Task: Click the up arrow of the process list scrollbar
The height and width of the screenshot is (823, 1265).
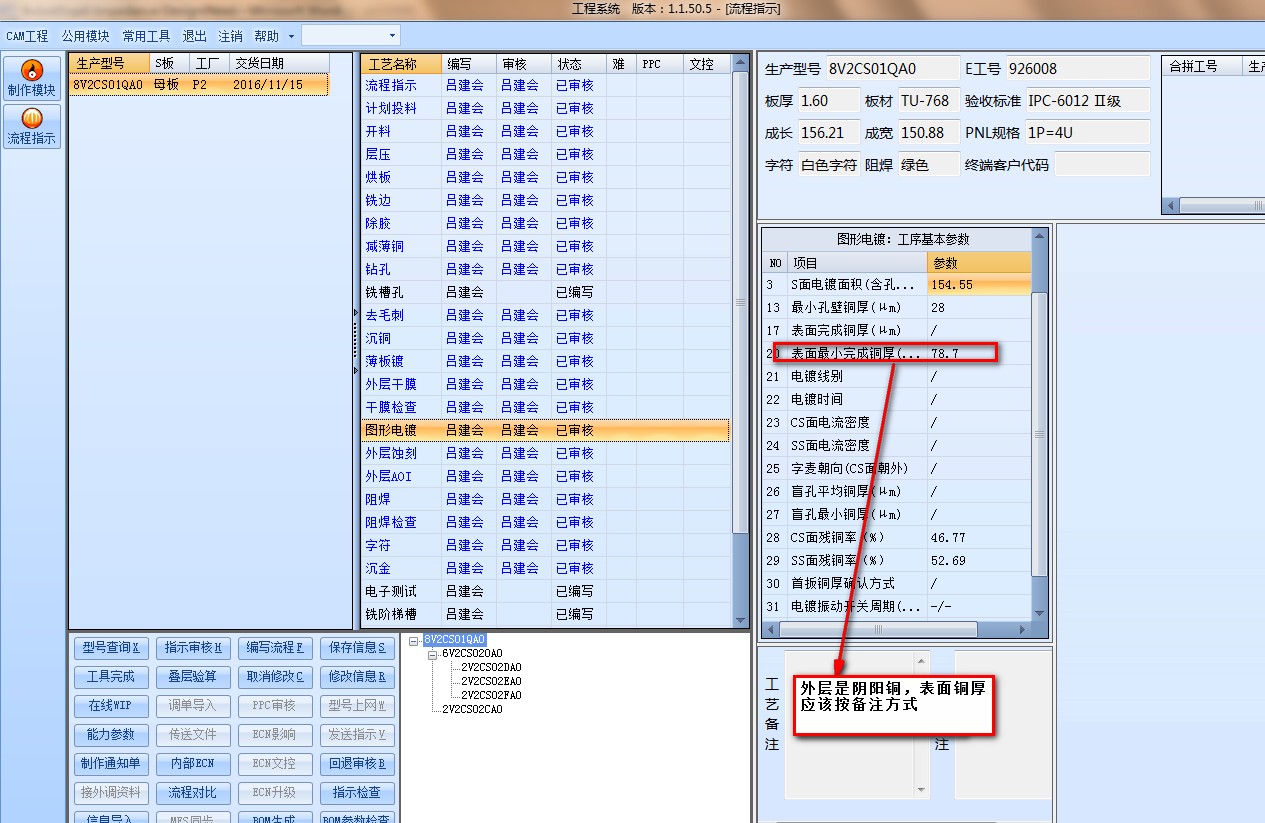Action: [x=740, y=63]
